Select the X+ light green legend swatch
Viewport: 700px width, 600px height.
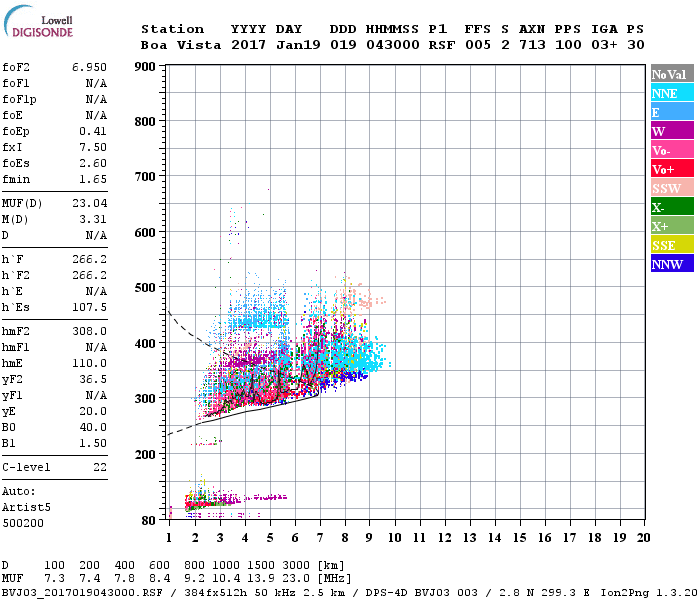click(672, 225)
